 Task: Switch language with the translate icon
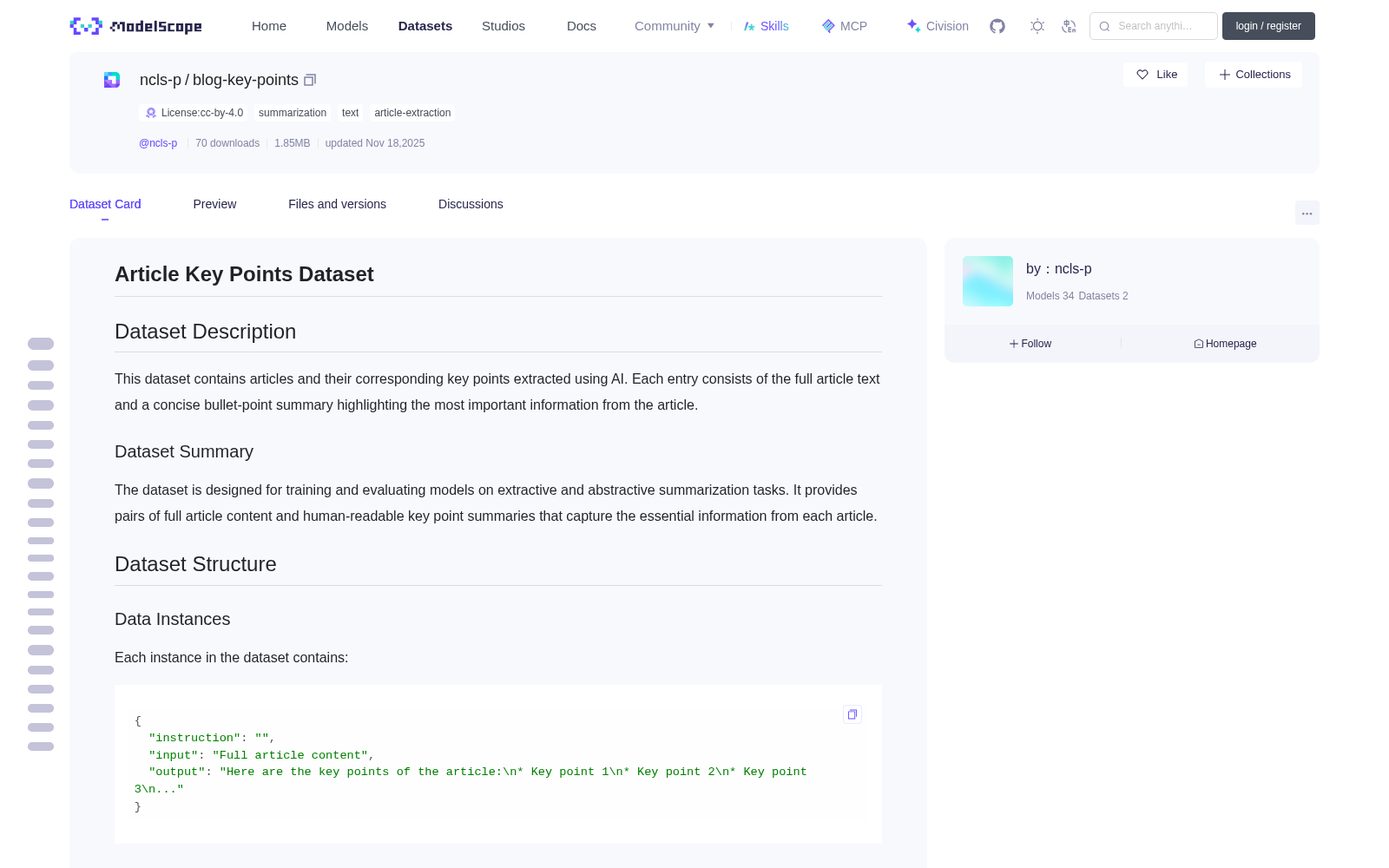click(1069, 26)
